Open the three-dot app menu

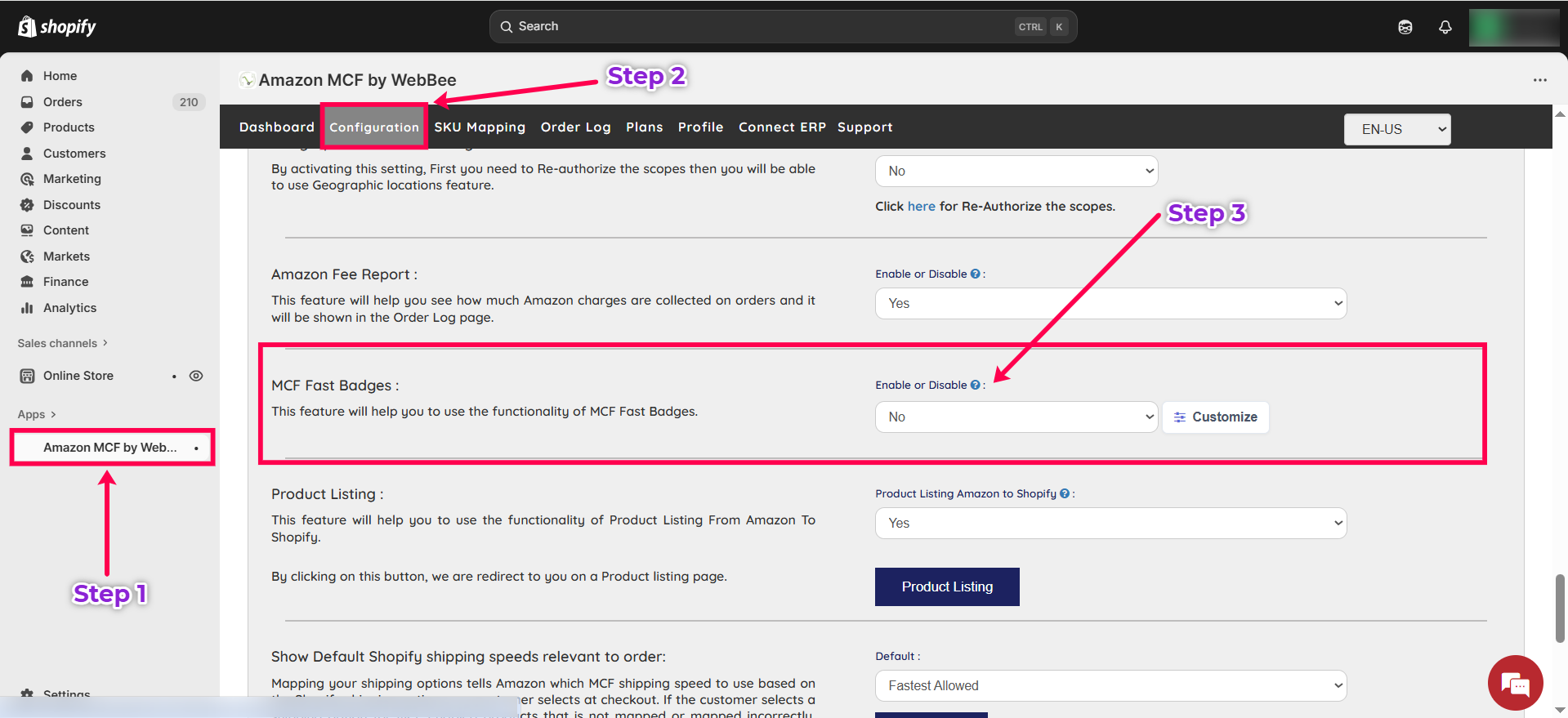click(x=1539, y=80)
